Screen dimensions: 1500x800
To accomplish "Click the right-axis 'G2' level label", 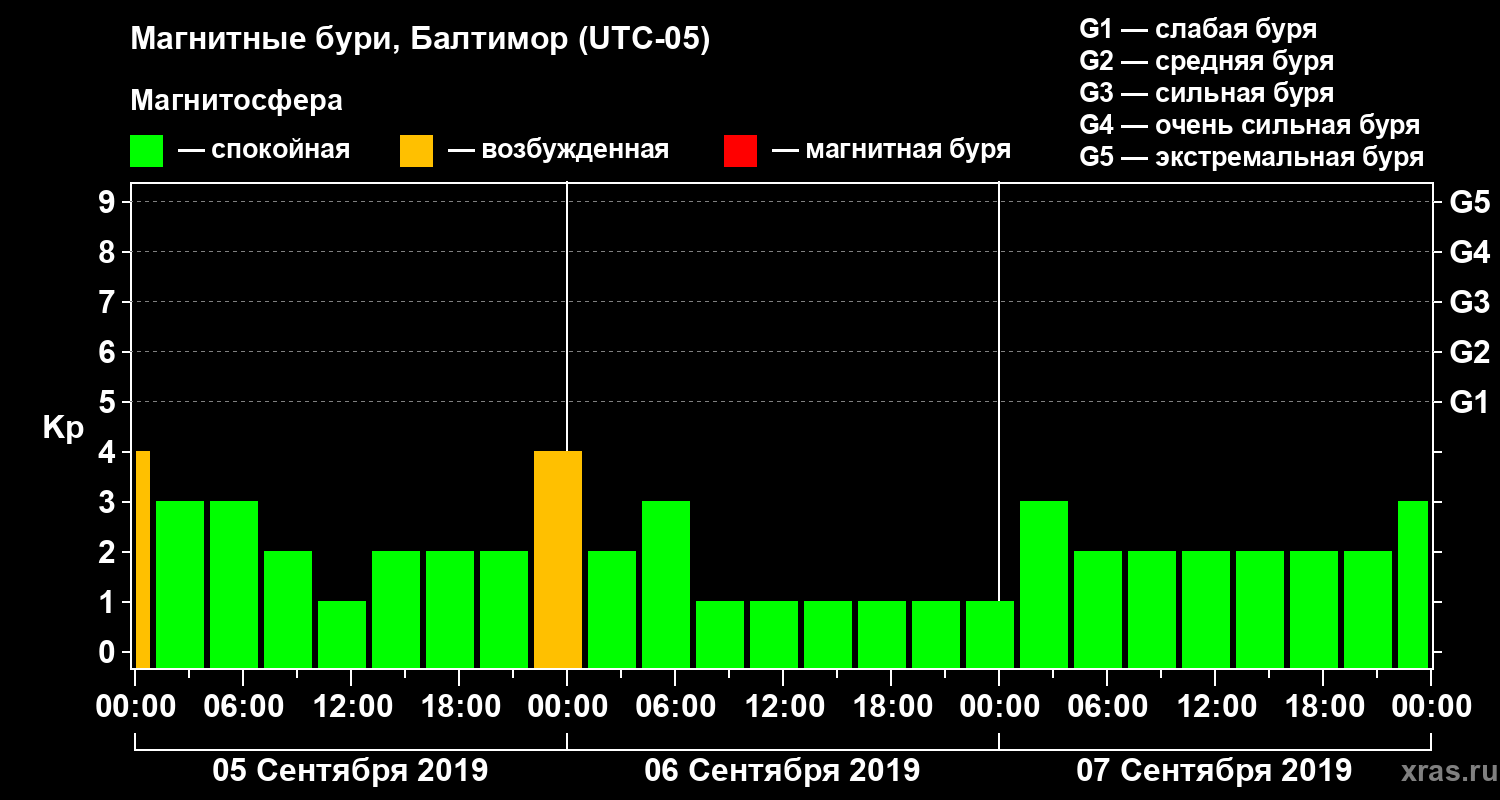I will pos(1469,352).
